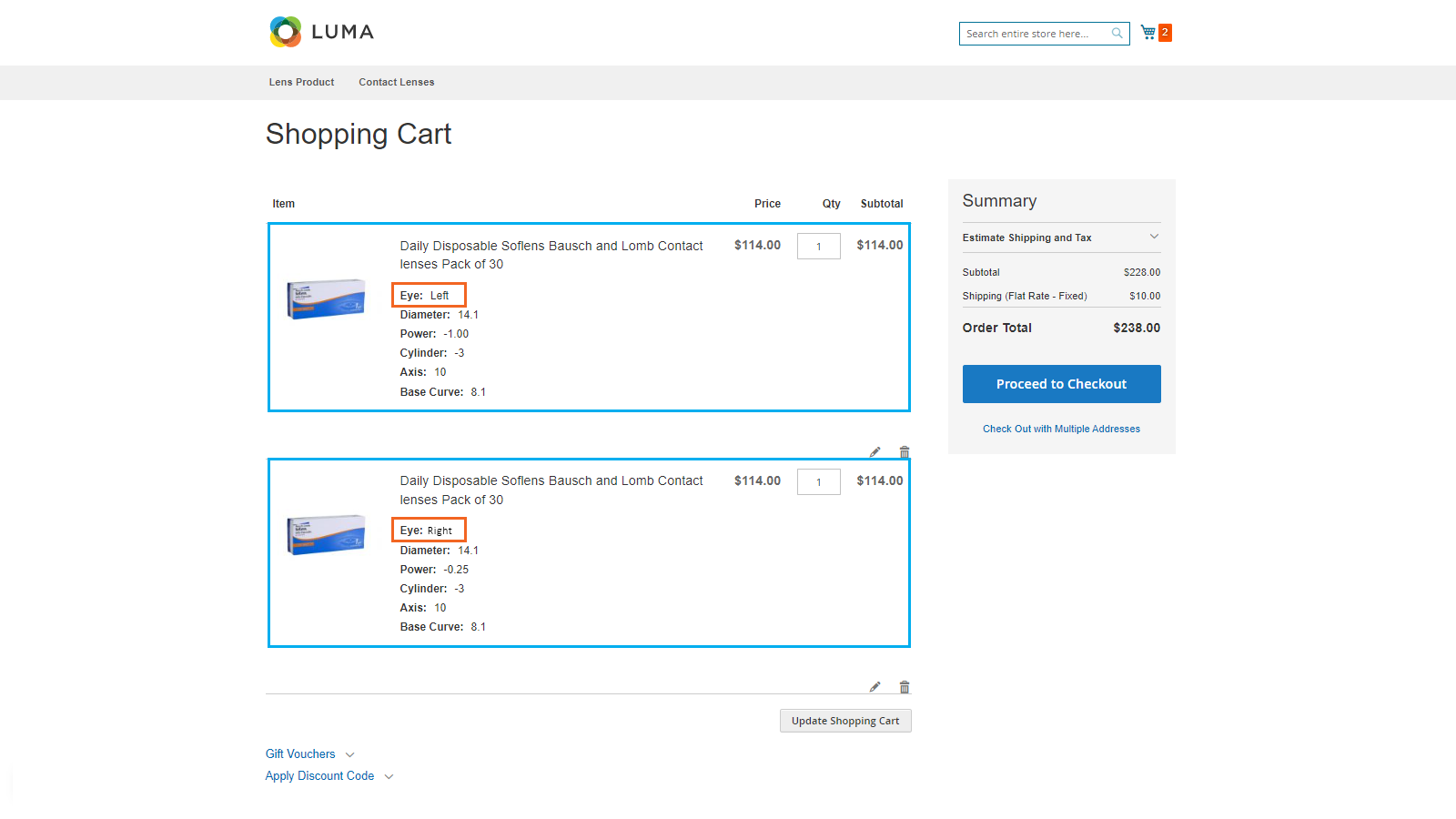Click the shipping cost $10.00
Screen dimensions: 1456x819
click(1145, 296)
